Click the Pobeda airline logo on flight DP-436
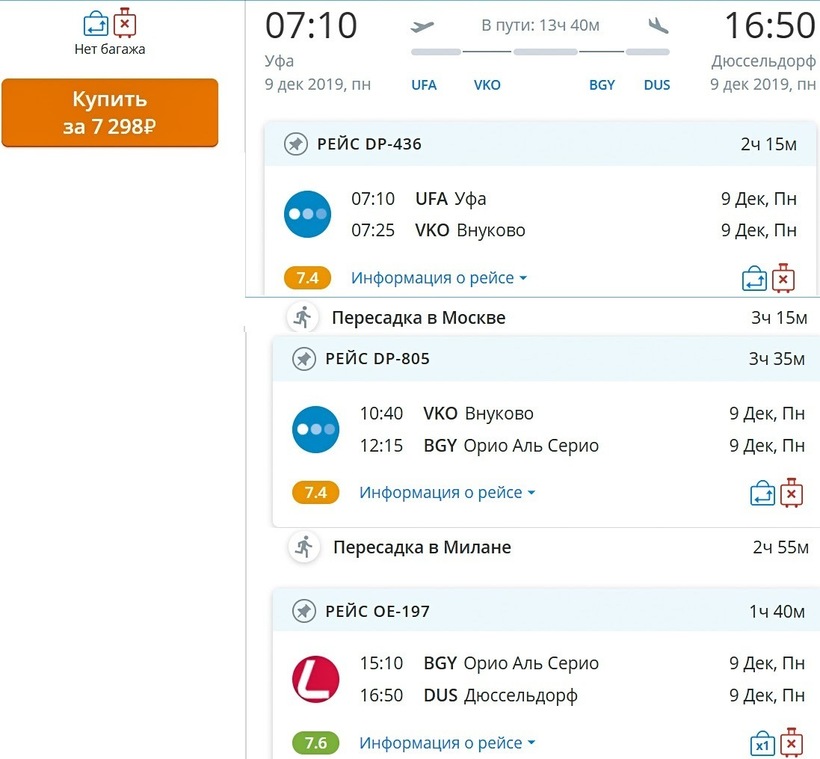 [x=307, y=214]
